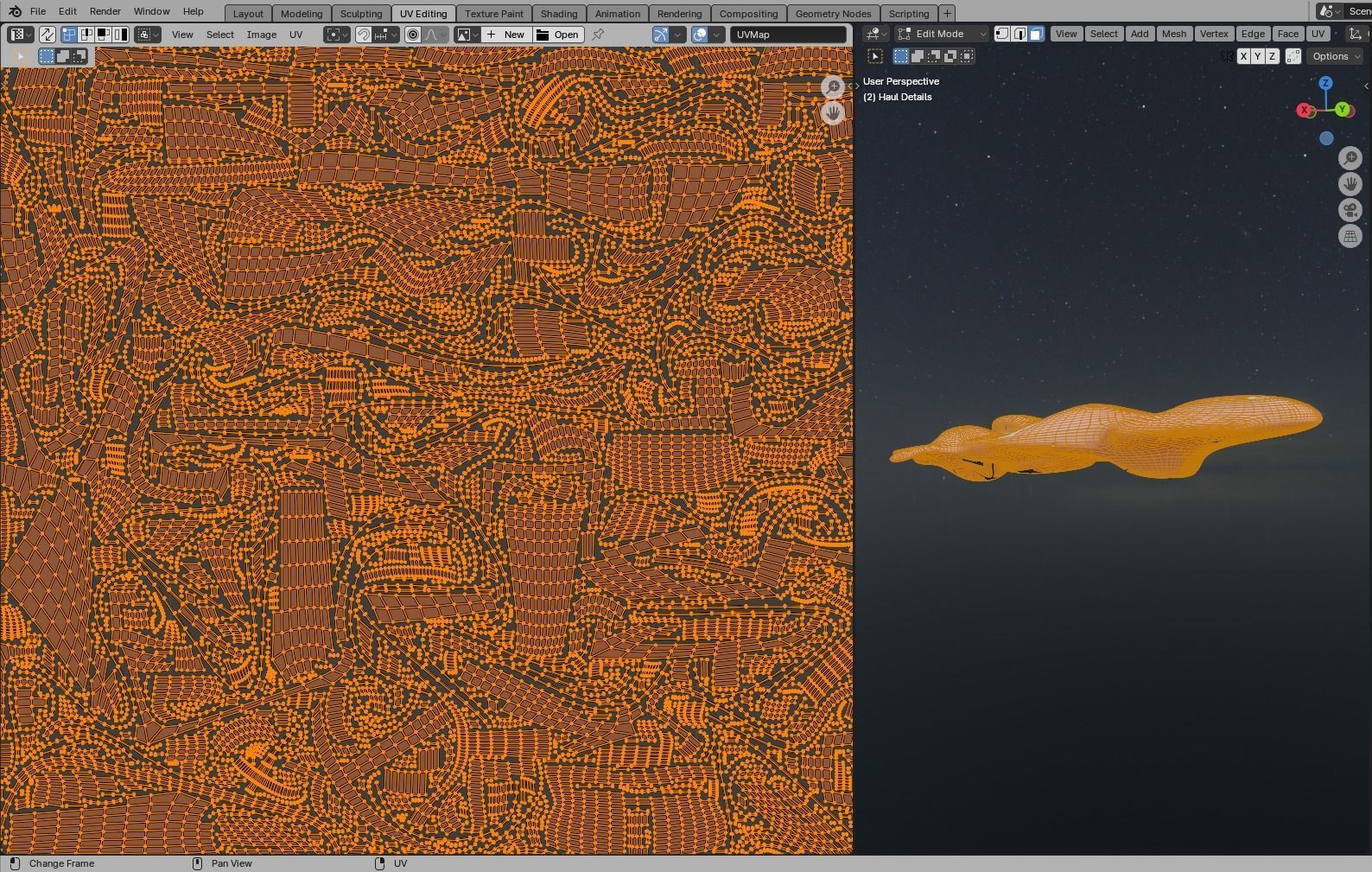
Task: Click UV editor pan hand gizmo
Action: pos(833,112)
